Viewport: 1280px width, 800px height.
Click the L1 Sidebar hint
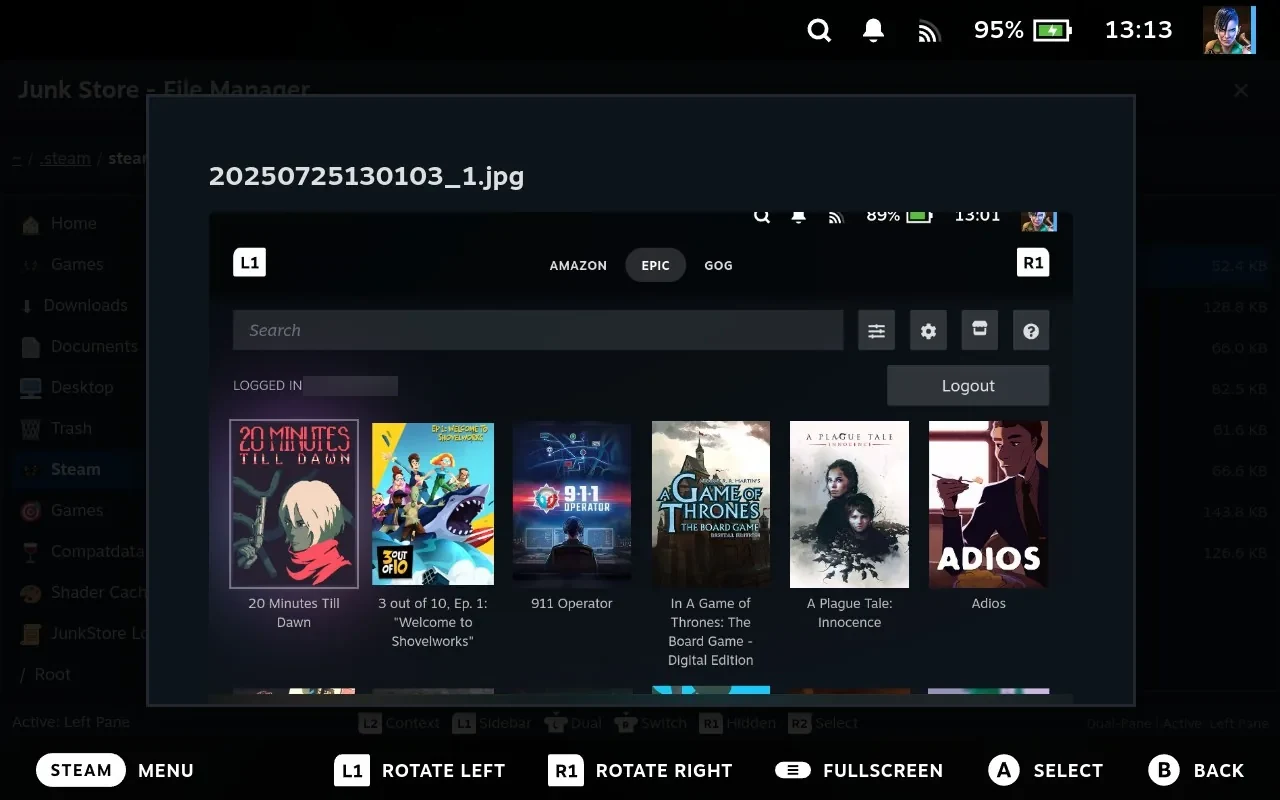[x=491, y=723]
